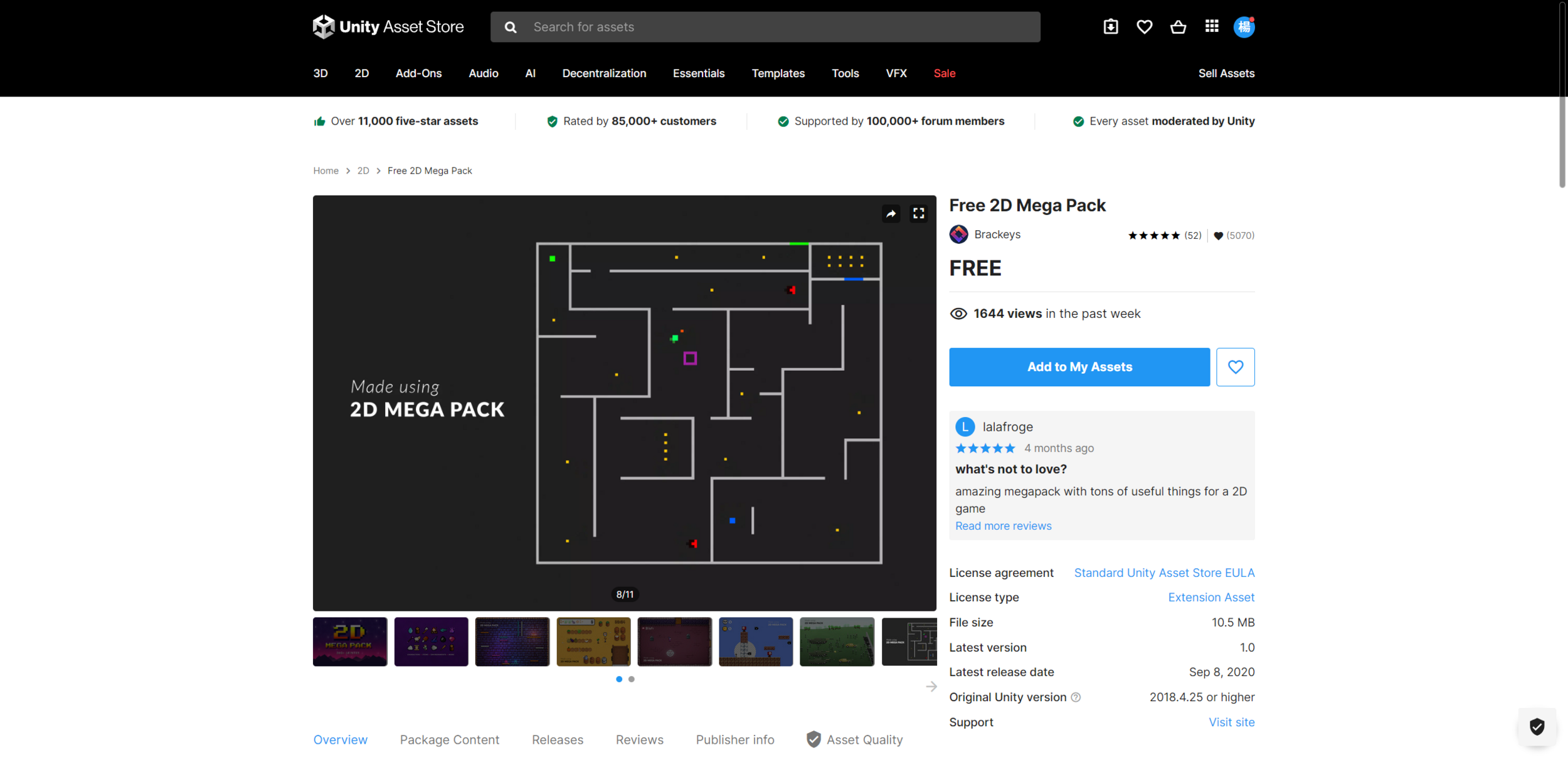This screenshot has height=760, width=1568.
Task: Select the 2D Mega Pack title thumbnail
Action: tap(350, 641)
